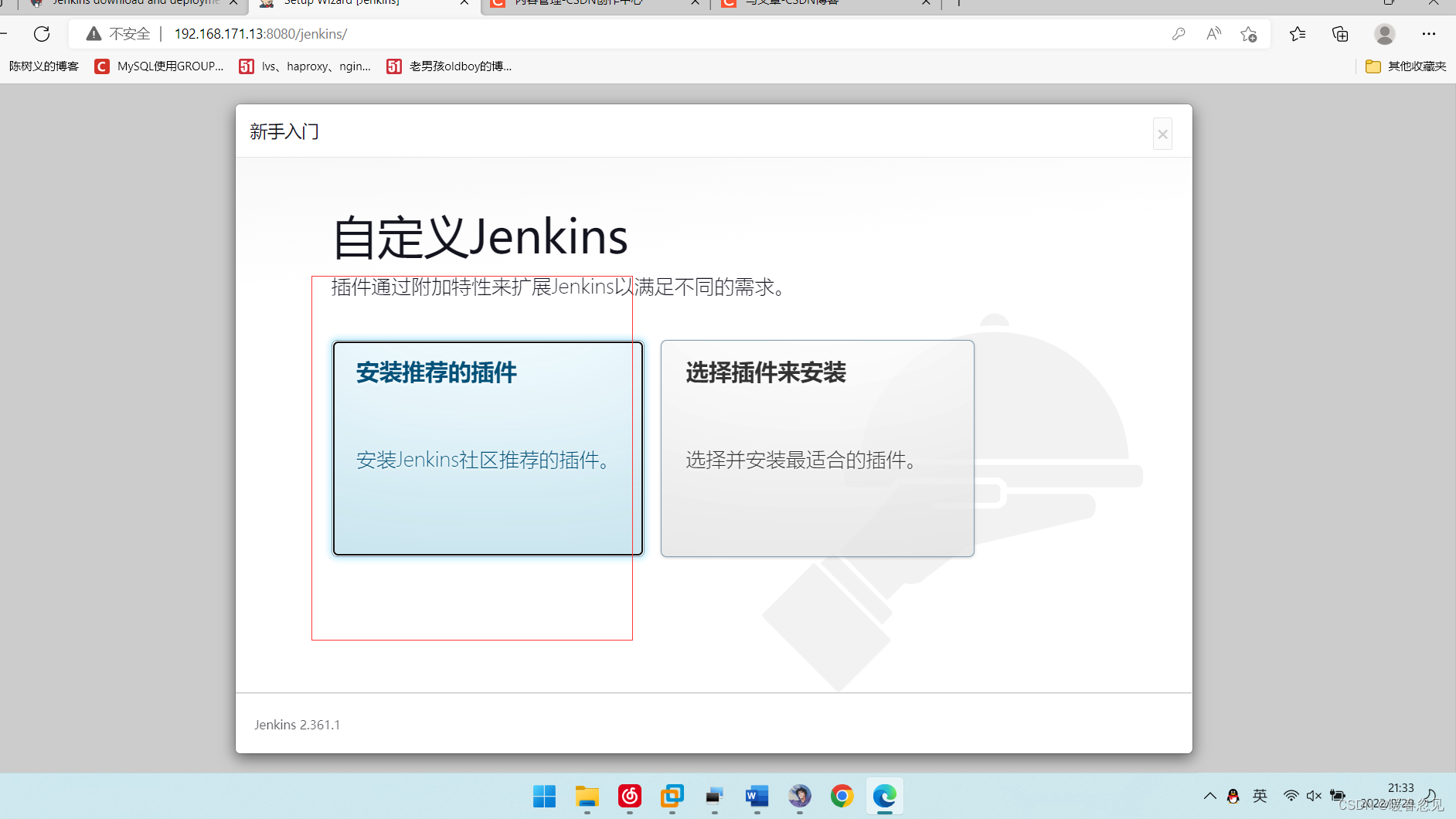Click the QQ penguin tray icon

pos(1233,796)
